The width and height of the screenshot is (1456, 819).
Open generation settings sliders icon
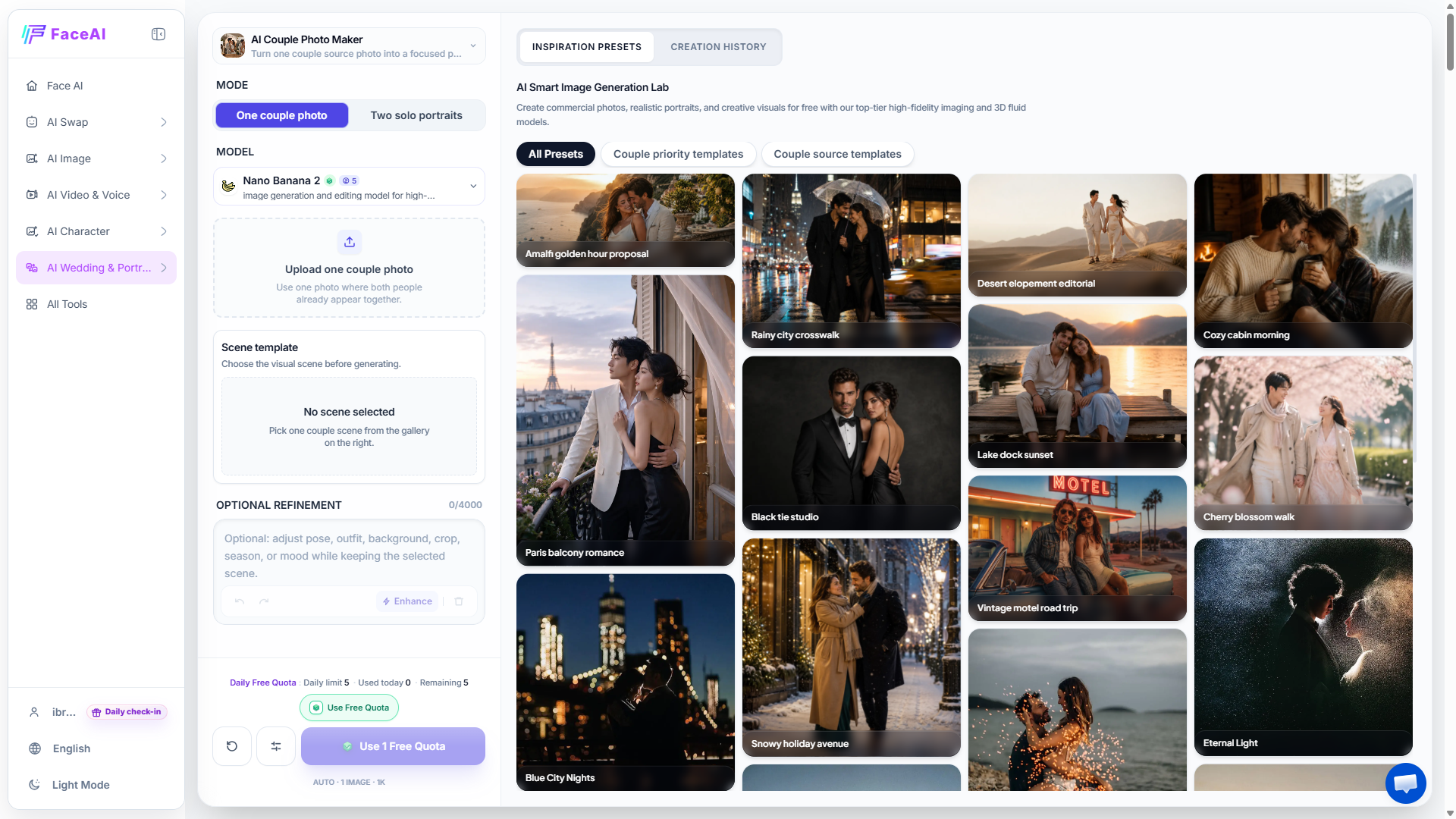[x=276, y=746]
